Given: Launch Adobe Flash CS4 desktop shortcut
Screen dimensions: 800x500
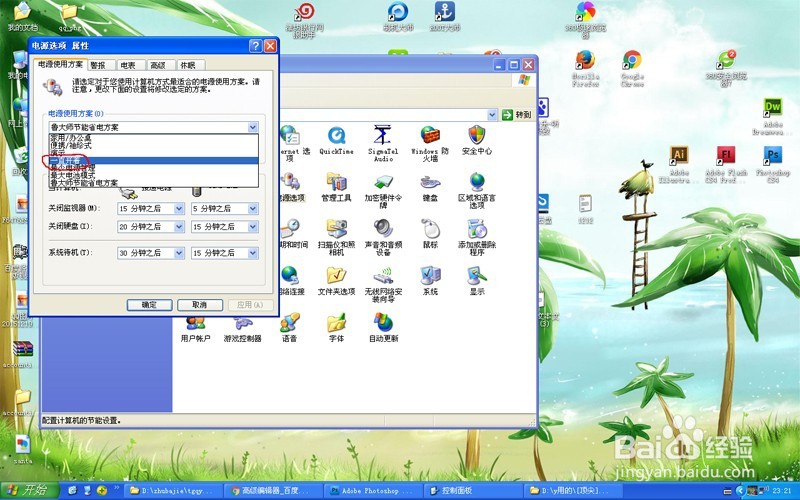Looking at the screenshot, I should point(726,164).
